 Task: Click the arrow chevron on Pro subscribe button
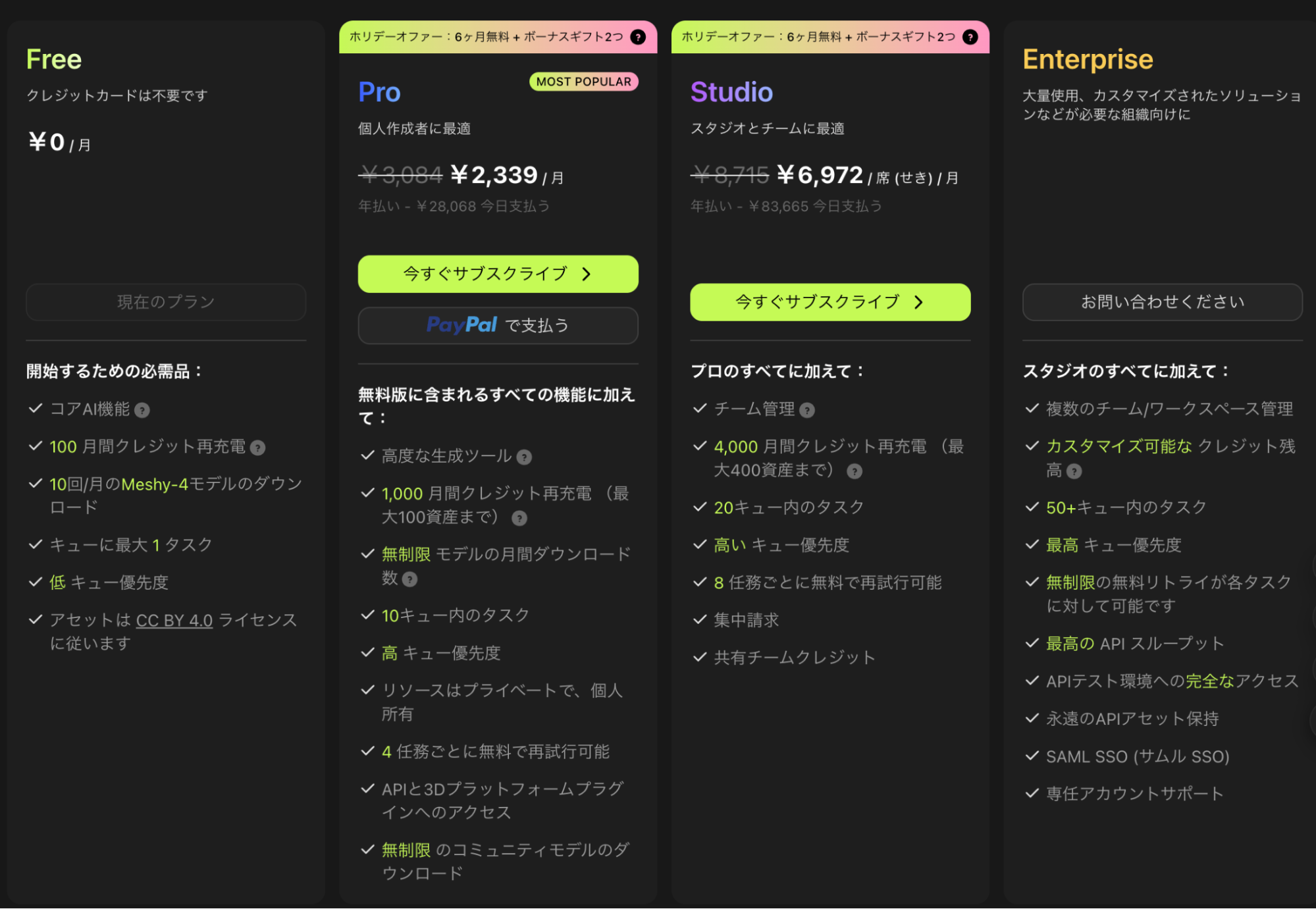tap(587, 274)
